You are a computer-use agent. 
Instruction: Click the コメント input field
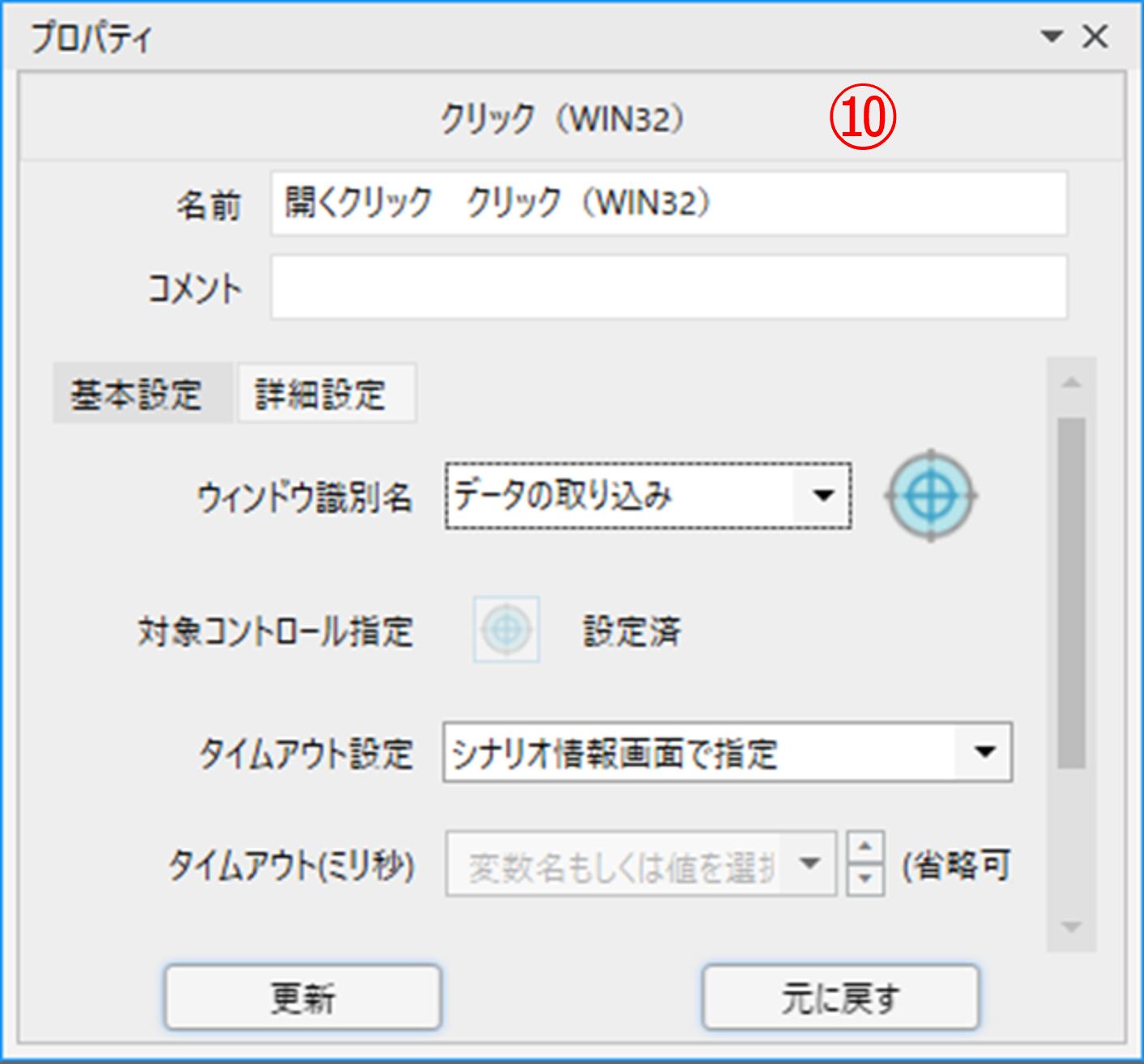tap(668, 288)
